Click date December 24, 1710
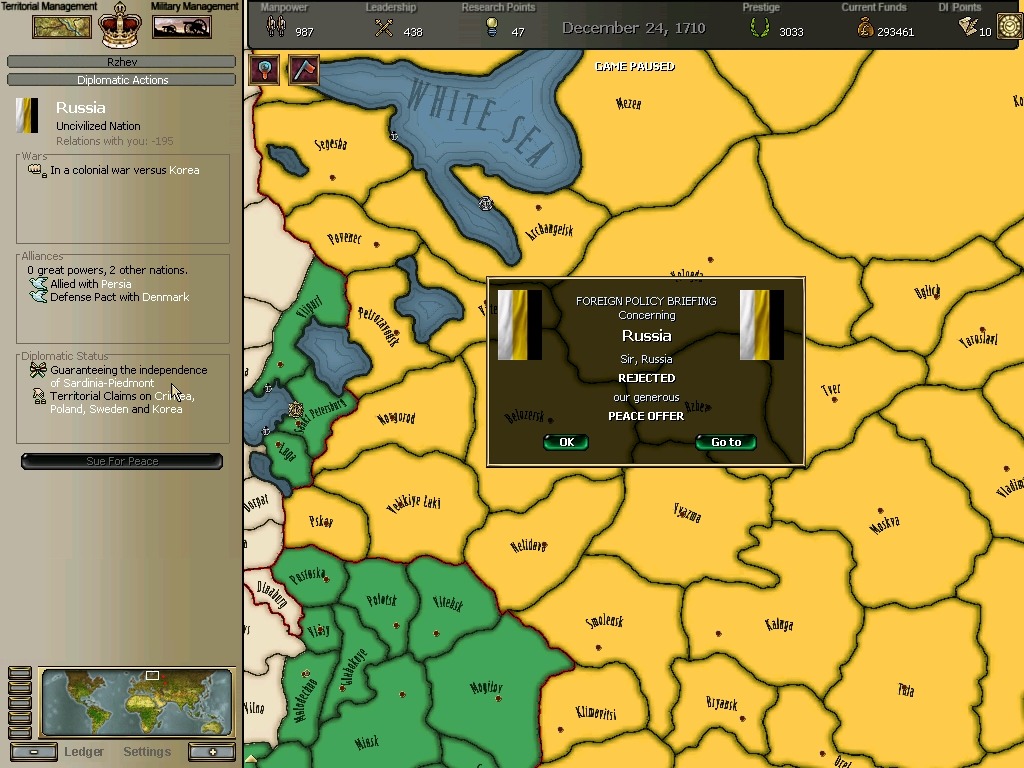1024x768 pixels. tap(633, 27)
